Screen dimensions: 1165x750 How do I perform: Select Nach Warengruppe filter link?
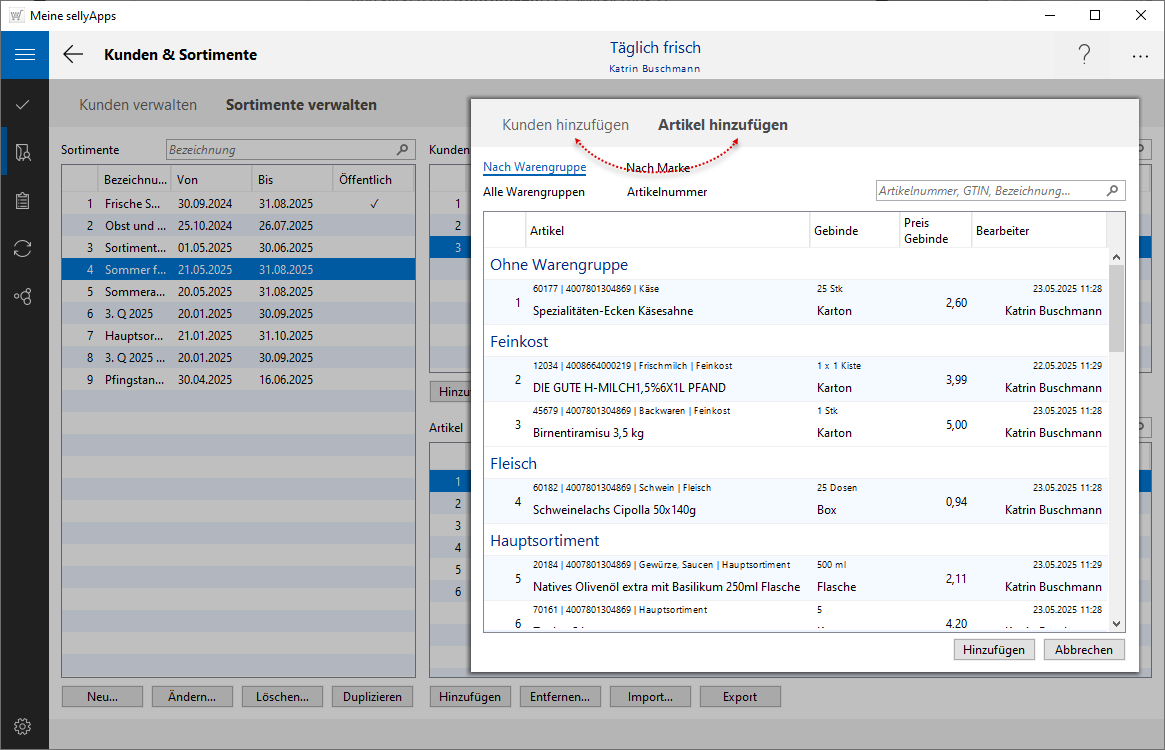pos(534,167)
